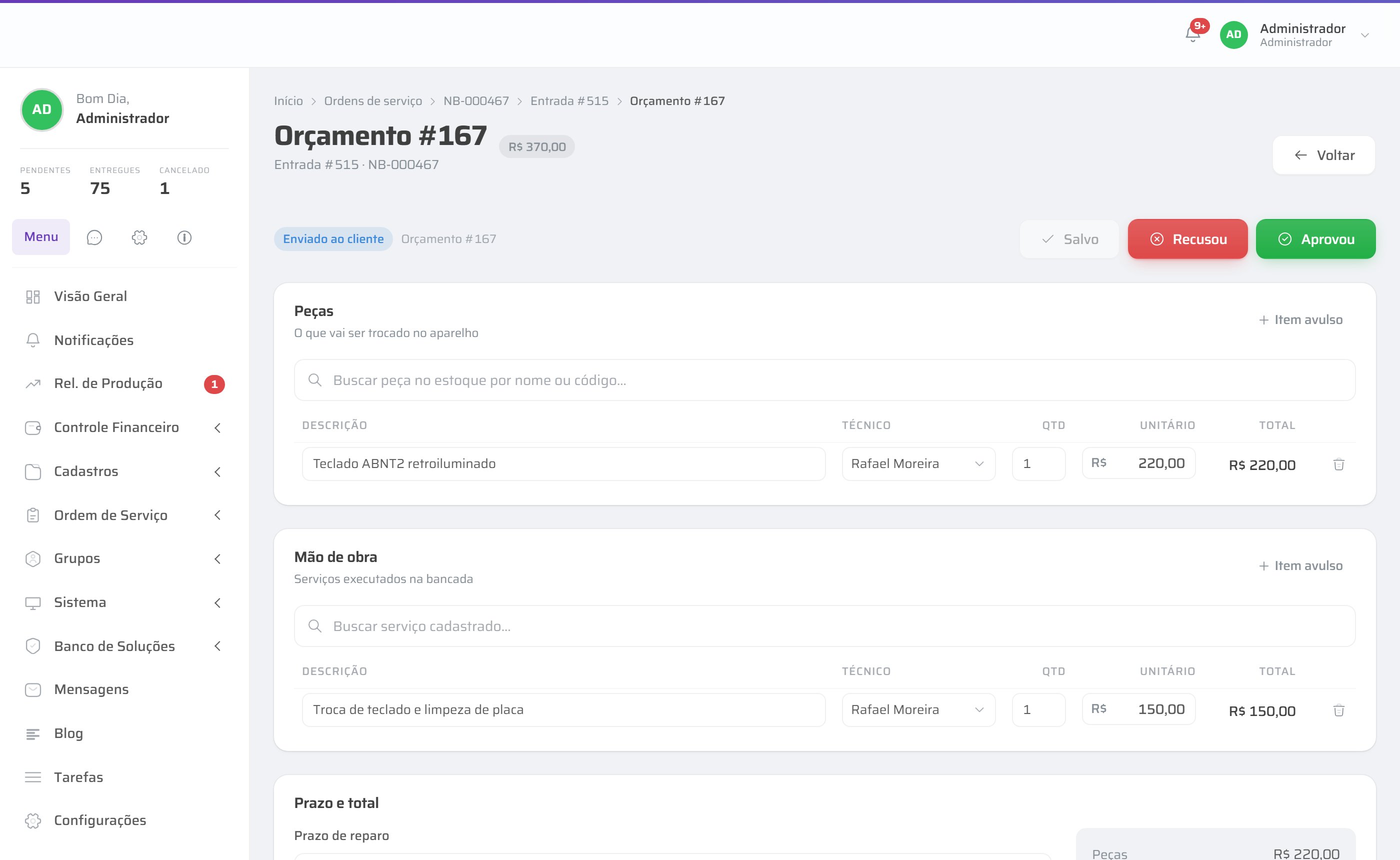
Task: Open Rel. de Produção menu item
Action: (x=124, y=384)
